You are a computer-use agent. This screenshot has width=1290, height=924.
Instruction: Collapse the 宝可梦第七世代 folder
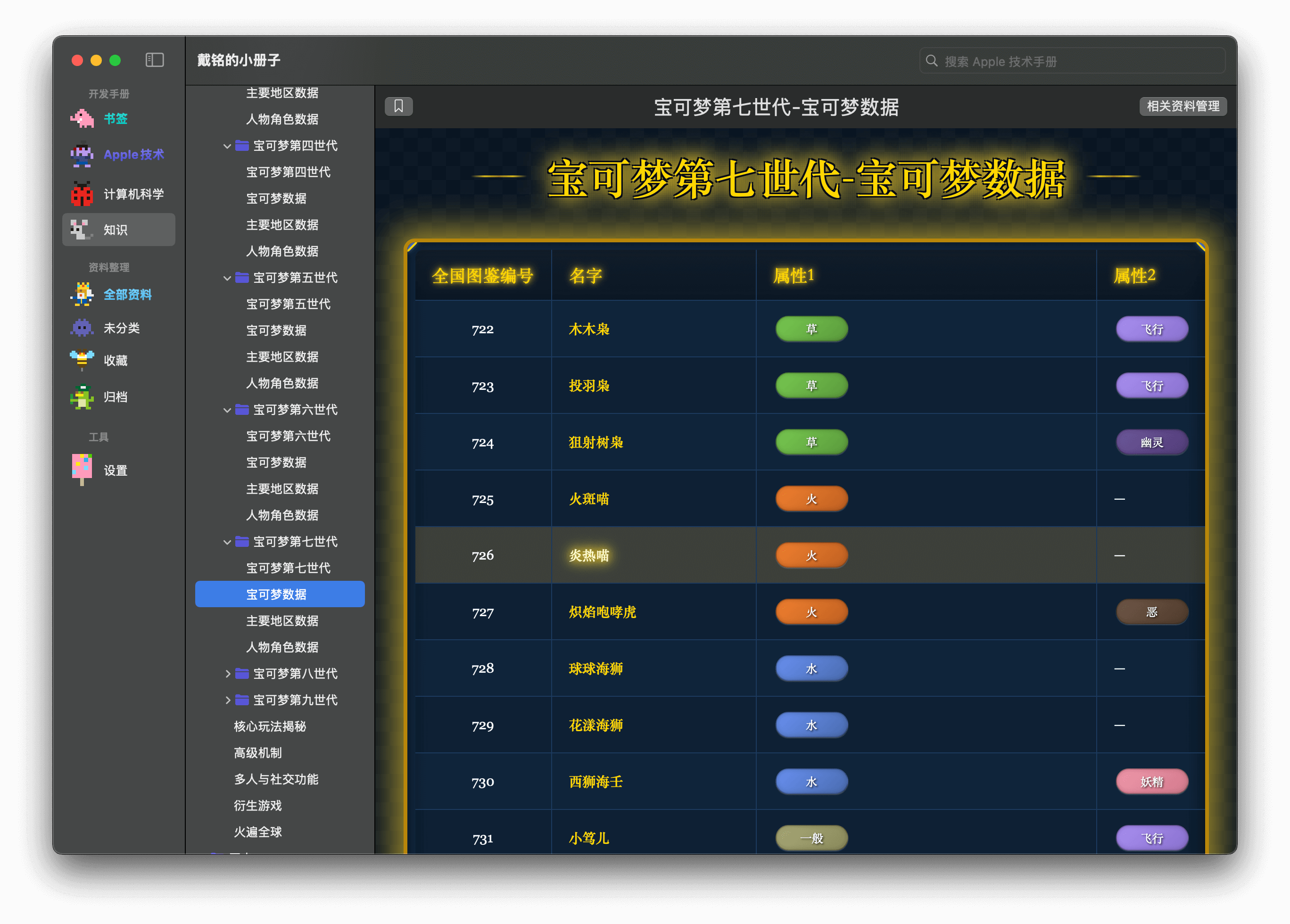[x=227, y=542]
